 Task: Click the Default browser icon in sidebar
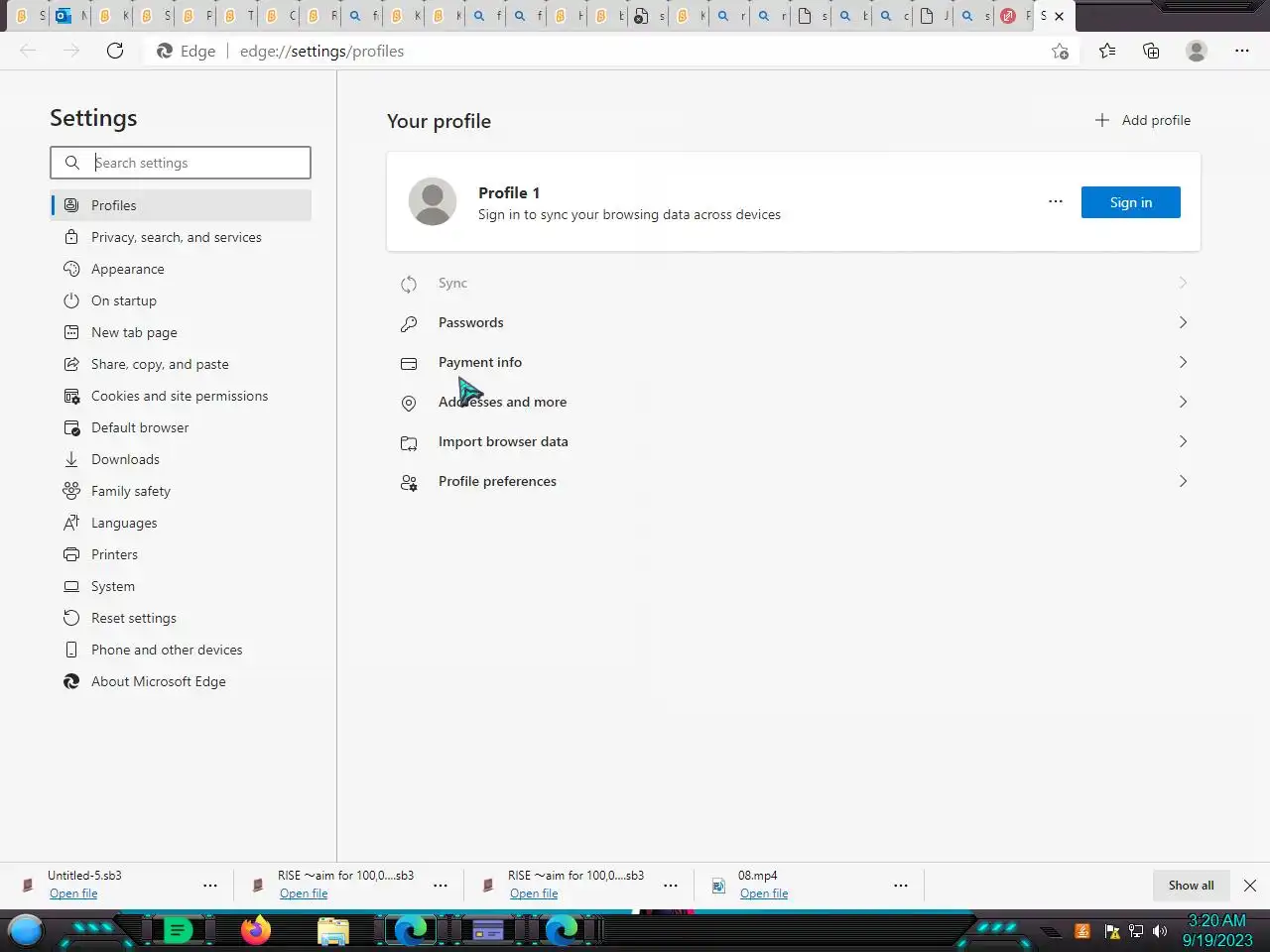tap(71, 427)
